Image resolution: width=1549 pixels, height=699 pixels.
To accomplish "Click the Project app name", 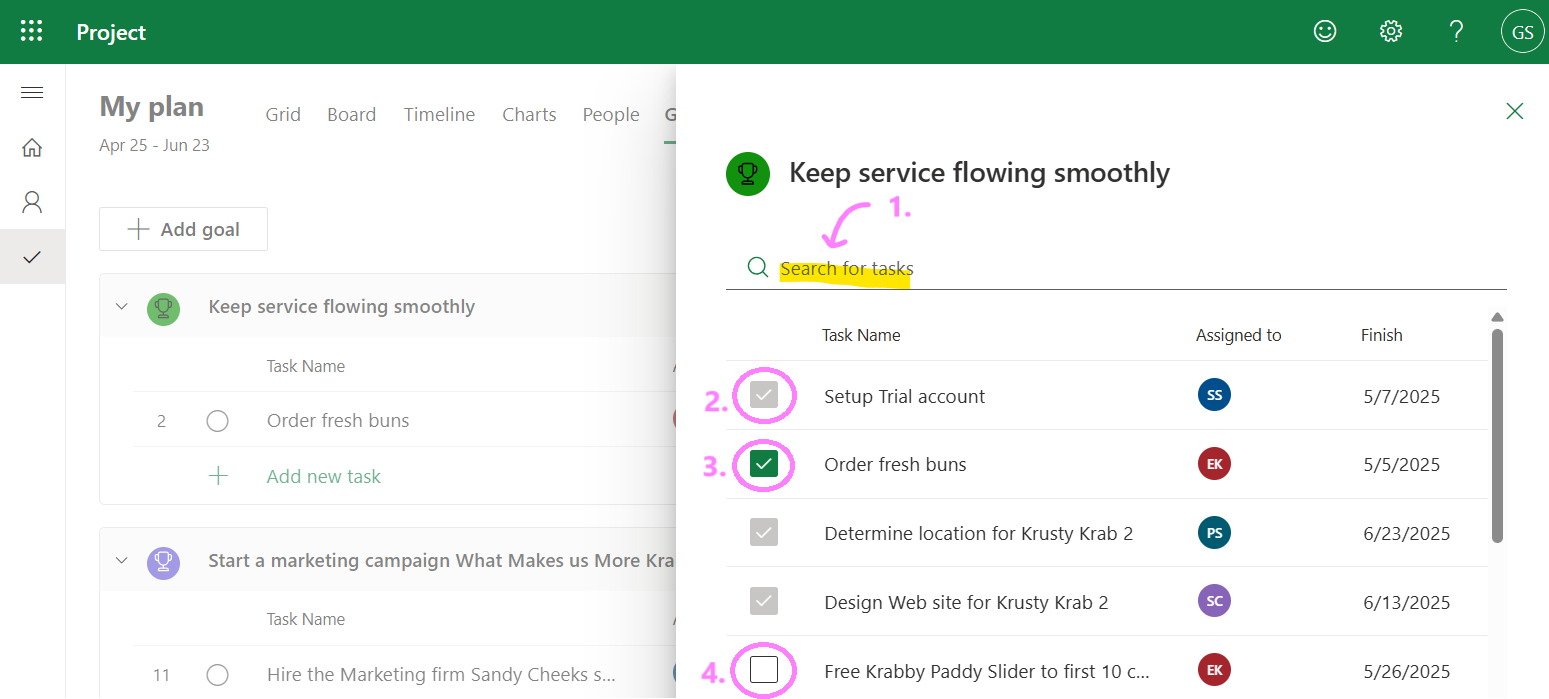I will [x=111, y=32].
